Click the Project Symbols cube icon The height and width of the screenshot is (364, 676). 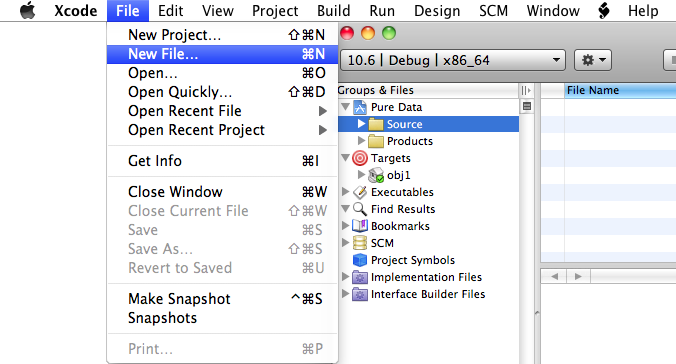360,260
